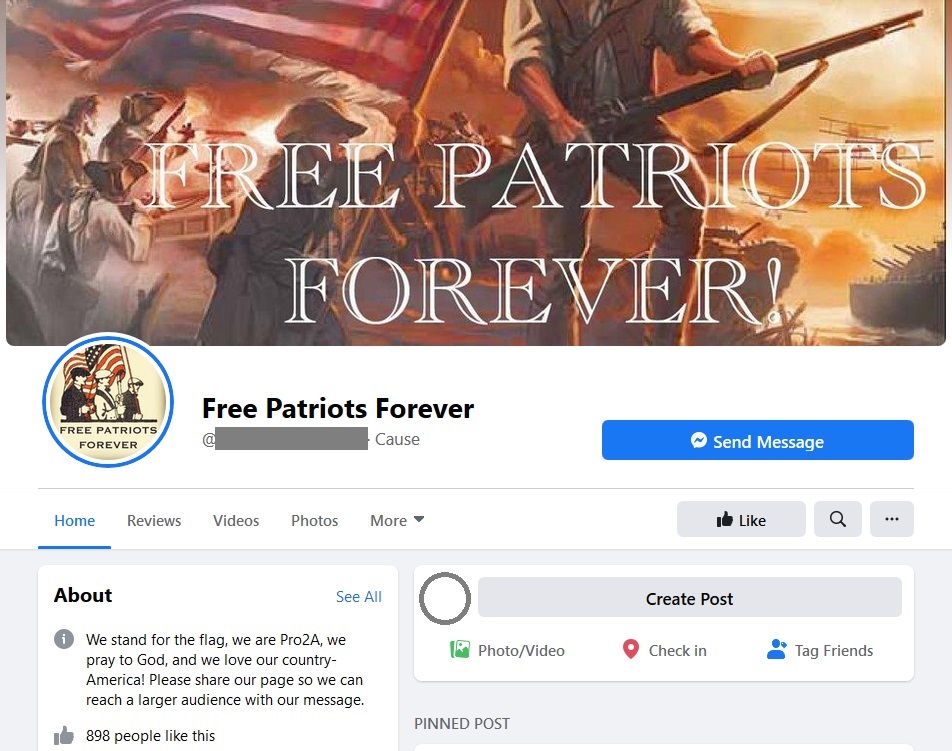Image resolution: width=952 pixels, height=751 pixels.
Task: Open the cover photo banner image
Action: [x=476, y=172]
